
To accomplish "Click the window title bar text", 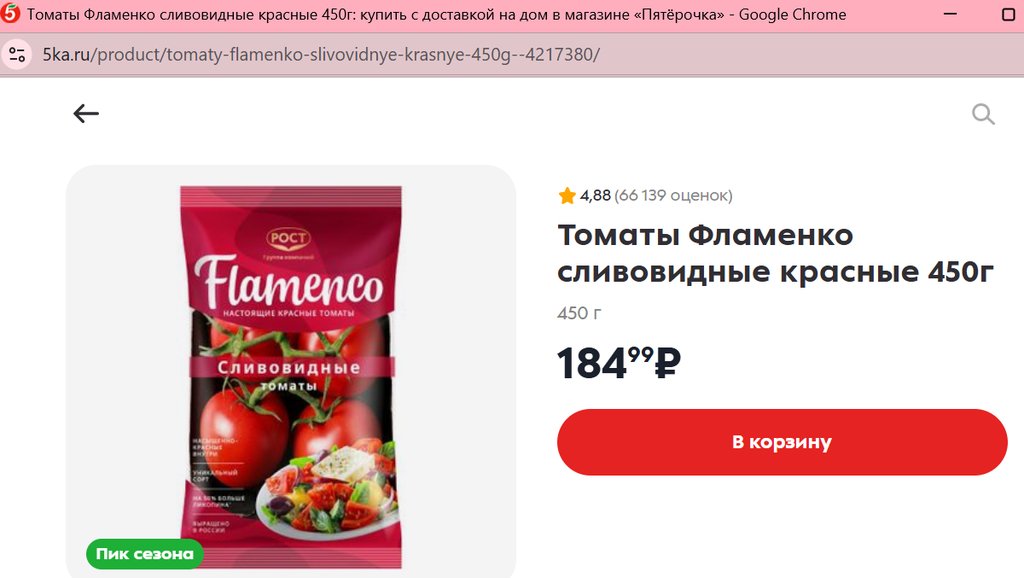I will coord(436,14).
